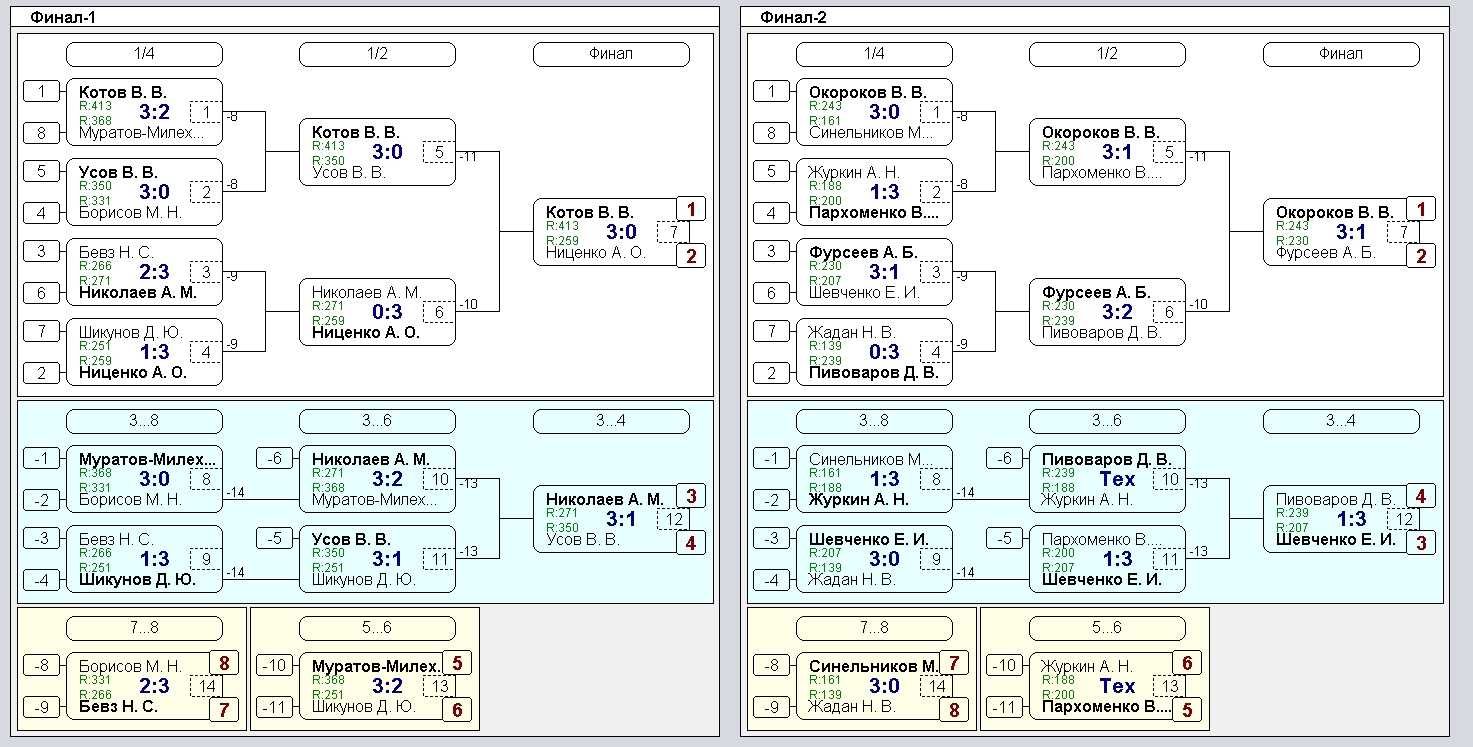Click Муратов-Милех... in Финал-1 1/4 match 1
1473x747 pixels.
tap(141, 133)
